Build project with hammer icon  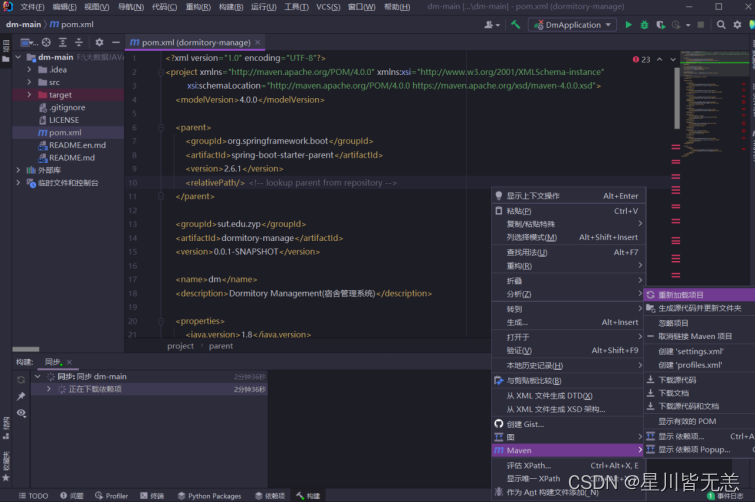(x=515, y=25)
